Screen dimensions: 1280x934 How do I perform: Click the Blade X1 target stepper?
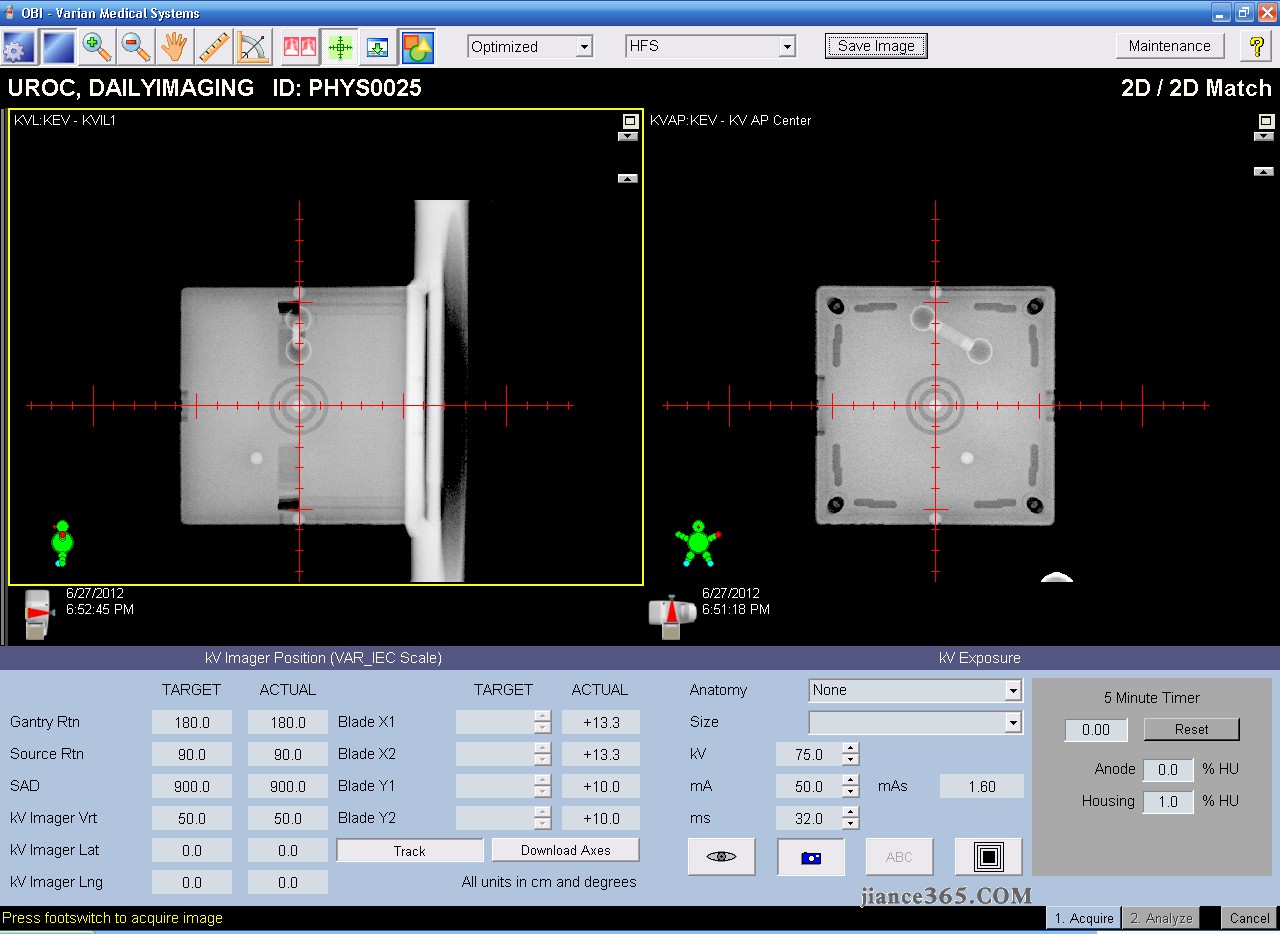(x=542, y=722)
